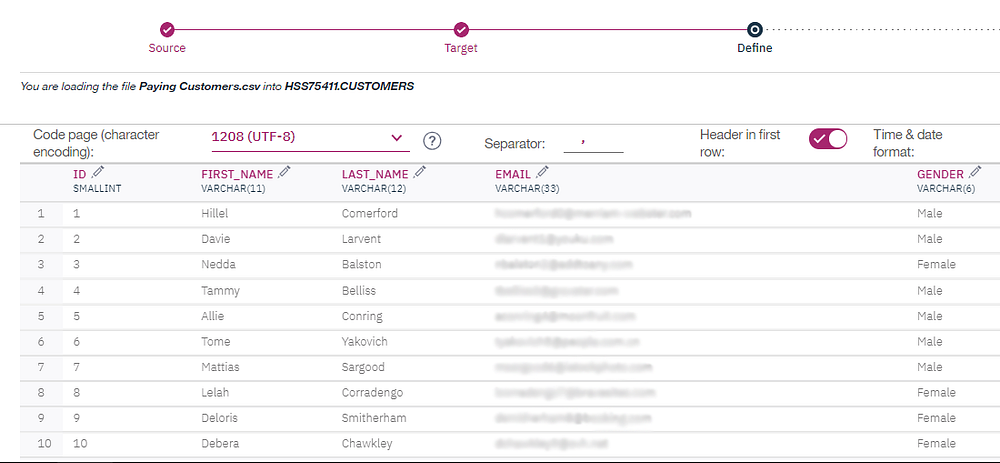Click the GENDER column edit pencil icon
The height and width of the screenshot is (463, 1000).
pyautogui.click(x=975, y=173)
